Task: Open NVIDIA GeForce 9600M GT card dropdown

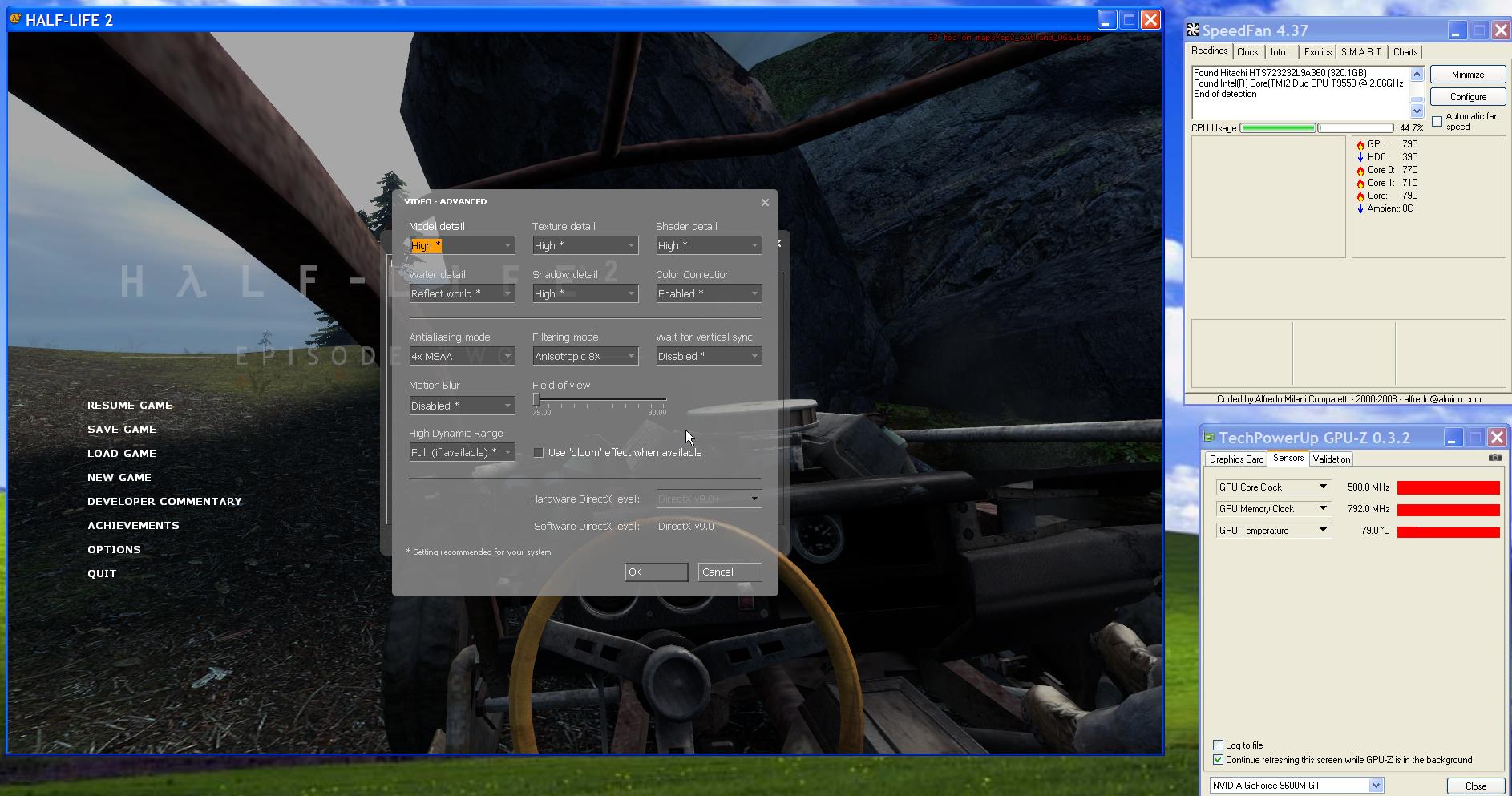Action: tap(1376, 786)
